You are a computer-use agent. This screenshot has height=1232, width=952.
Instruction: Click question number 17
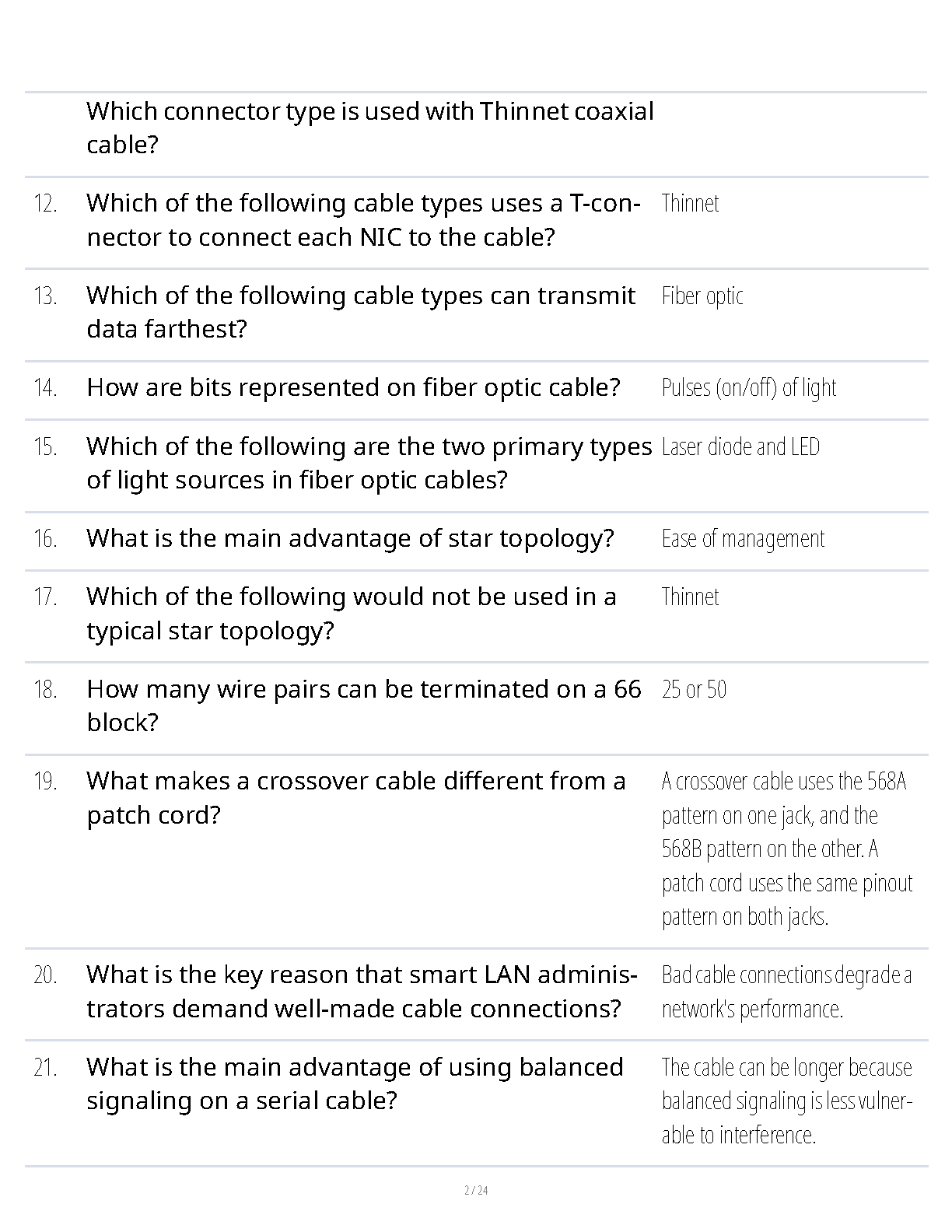pyautogui.click(x=46, y=597)
